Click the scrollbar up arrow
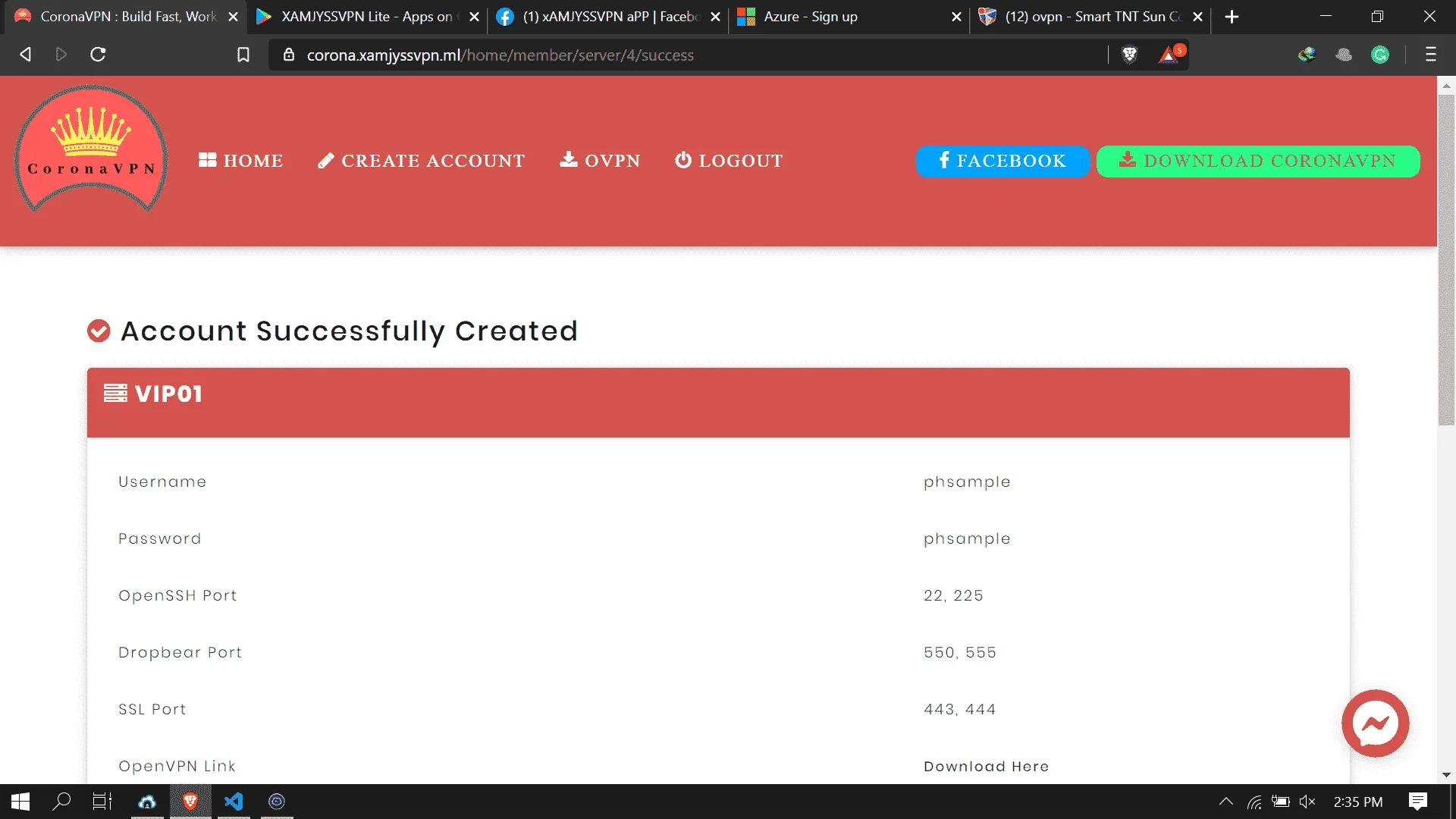 [1446, 86]
